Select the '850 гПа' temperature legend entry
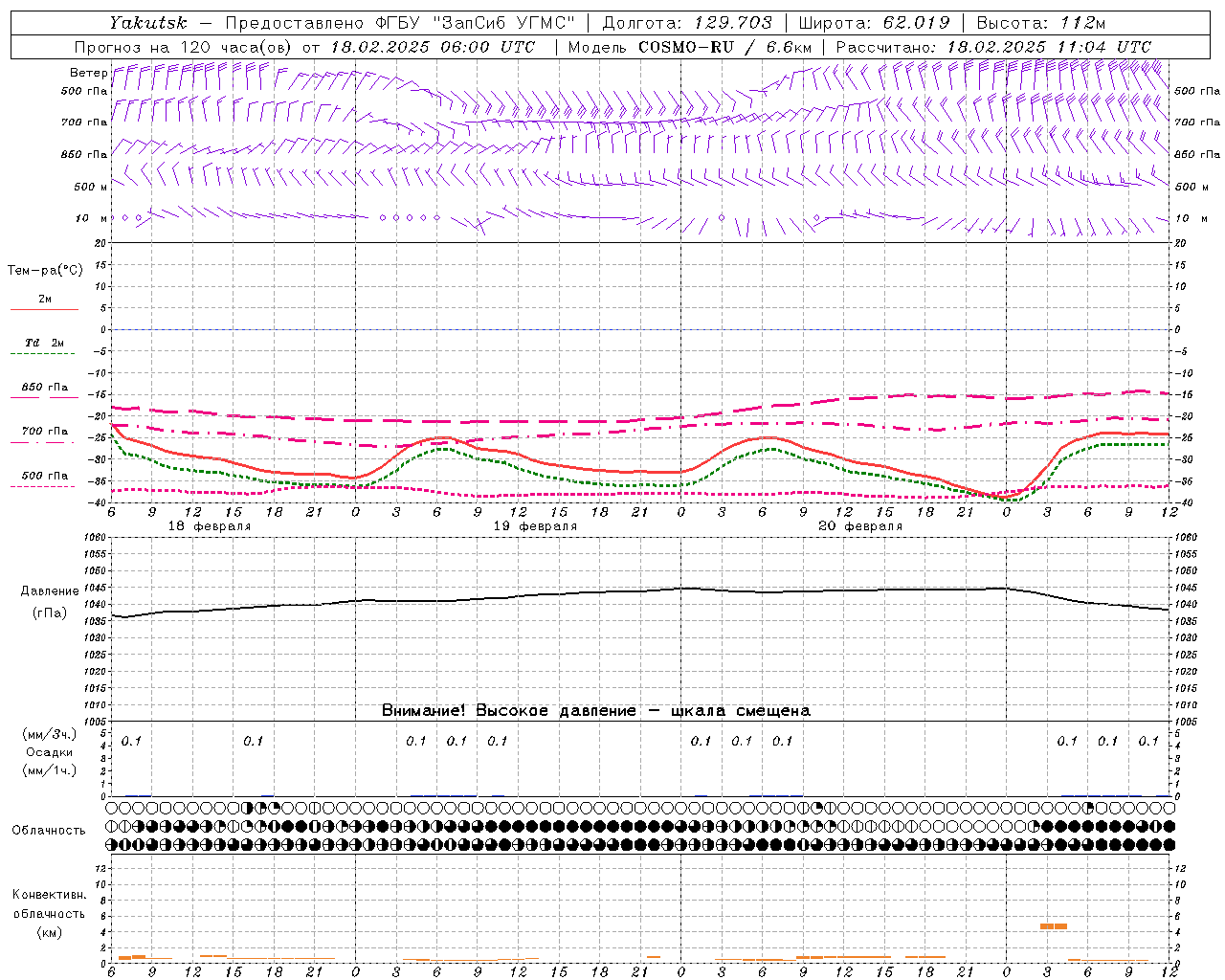 [45, 388]
